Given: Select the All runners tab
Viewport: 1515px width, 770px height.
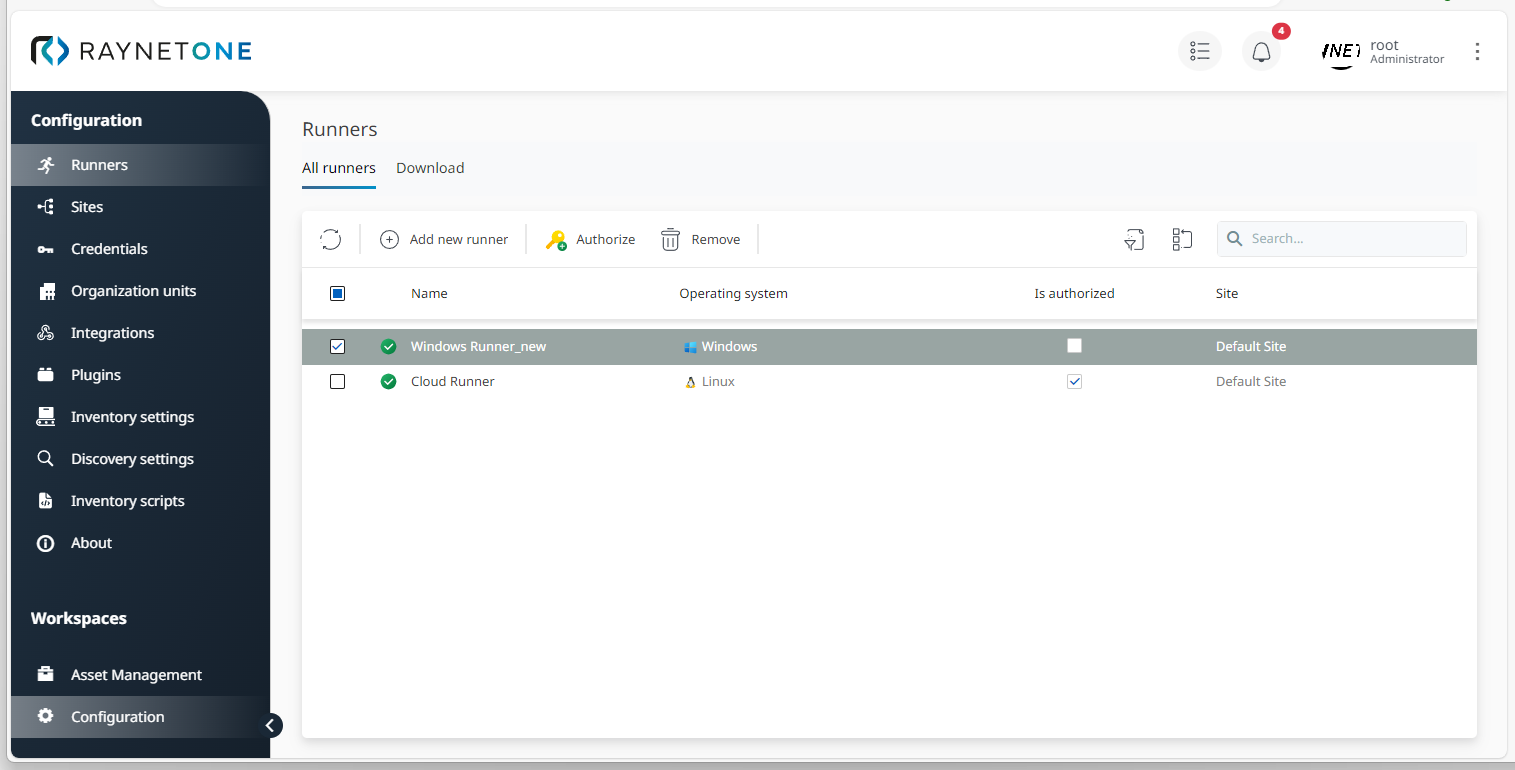Looking at the screenshot, I should pyautogui.click(x=338, y=167).
